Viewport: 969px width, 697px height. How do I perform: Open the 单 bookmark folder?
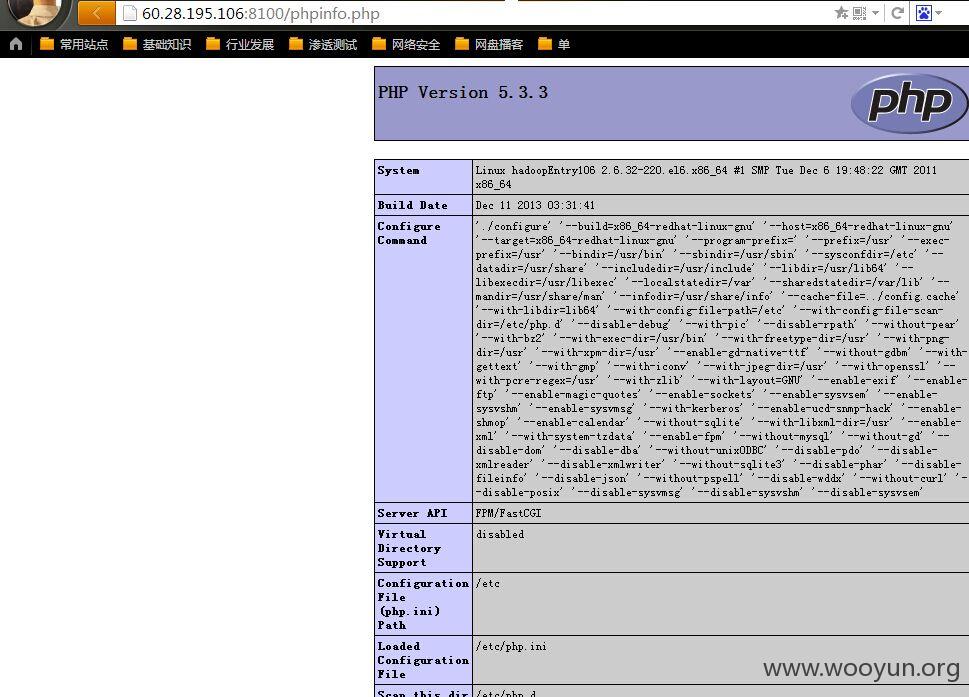pyautogui.click(x=554, y=44)
